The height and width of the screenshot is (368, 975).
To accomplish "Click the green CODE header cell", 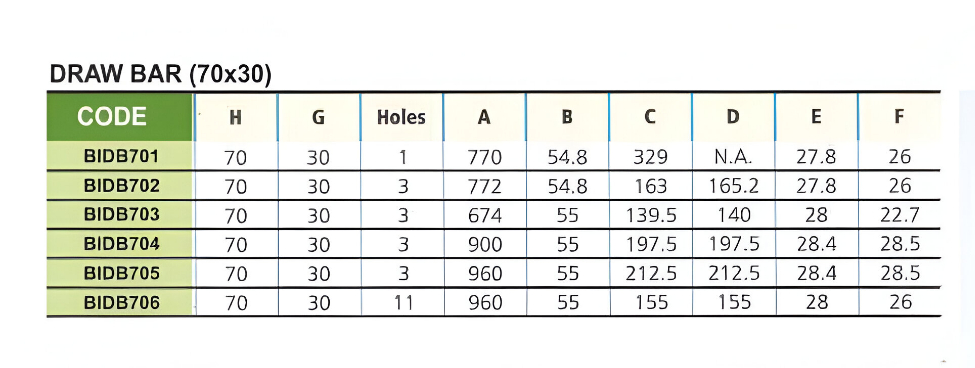I will pos(120,117).
